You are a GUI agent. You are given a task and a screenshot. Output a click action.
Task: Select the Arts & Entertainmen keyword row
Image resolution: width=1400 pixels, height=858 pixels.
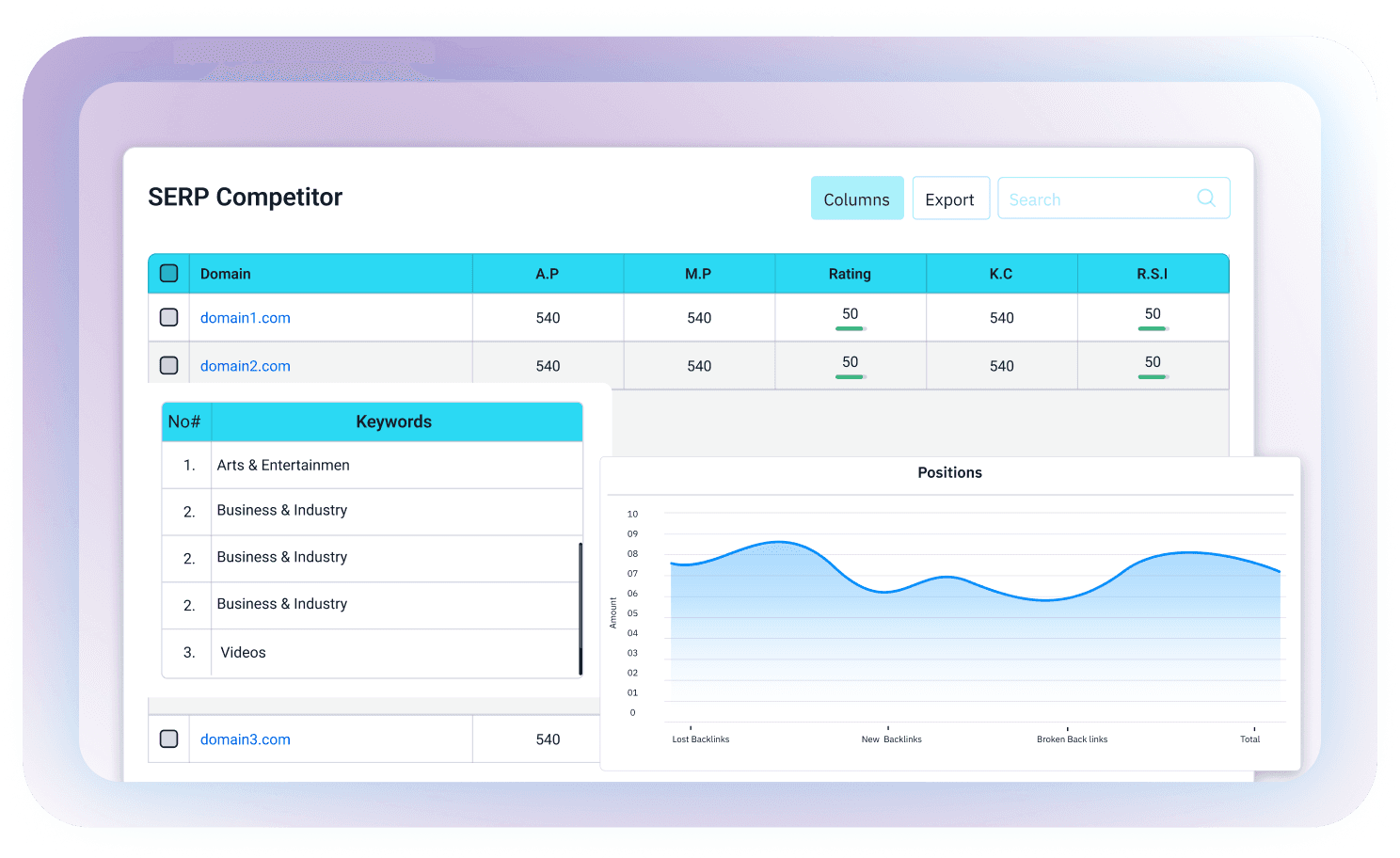pyautogui.click(x=283, y=465)
